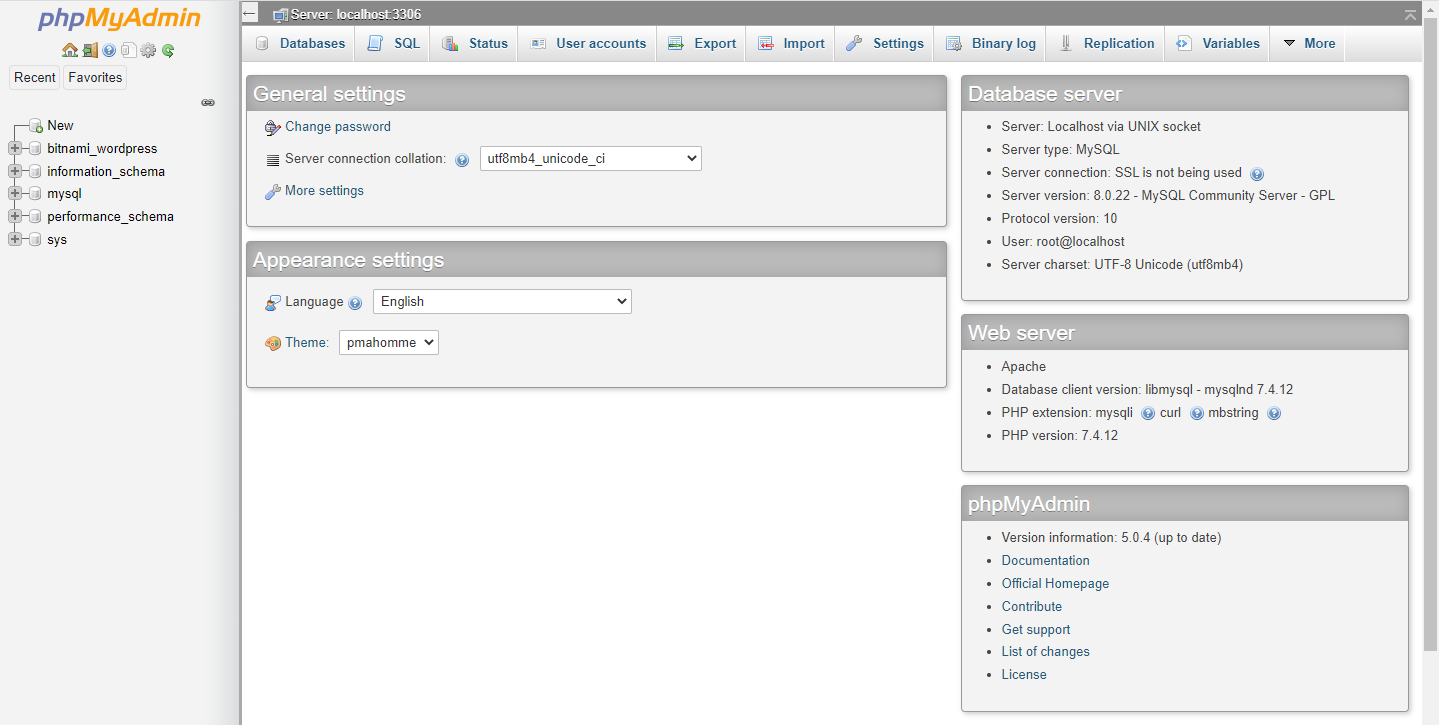Viewport: 1439px width, 725px height.
Task: Click the new database icon beside New
Action: pyautogui.click(x=35, y=126)
